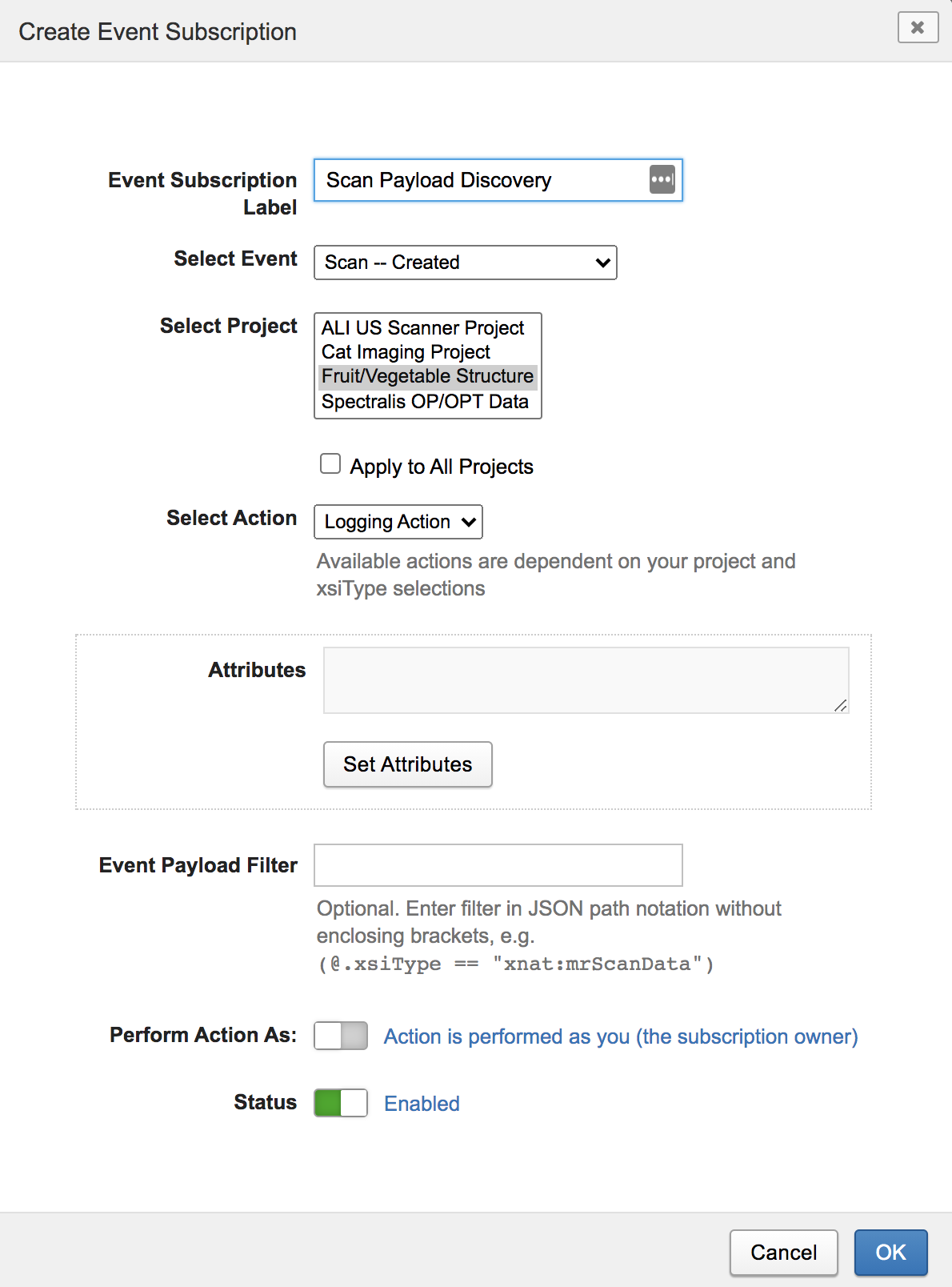Viewport: 952px width, 1287px height.
Task: Click inside the Attributes text area
Action: coord(586,680)
